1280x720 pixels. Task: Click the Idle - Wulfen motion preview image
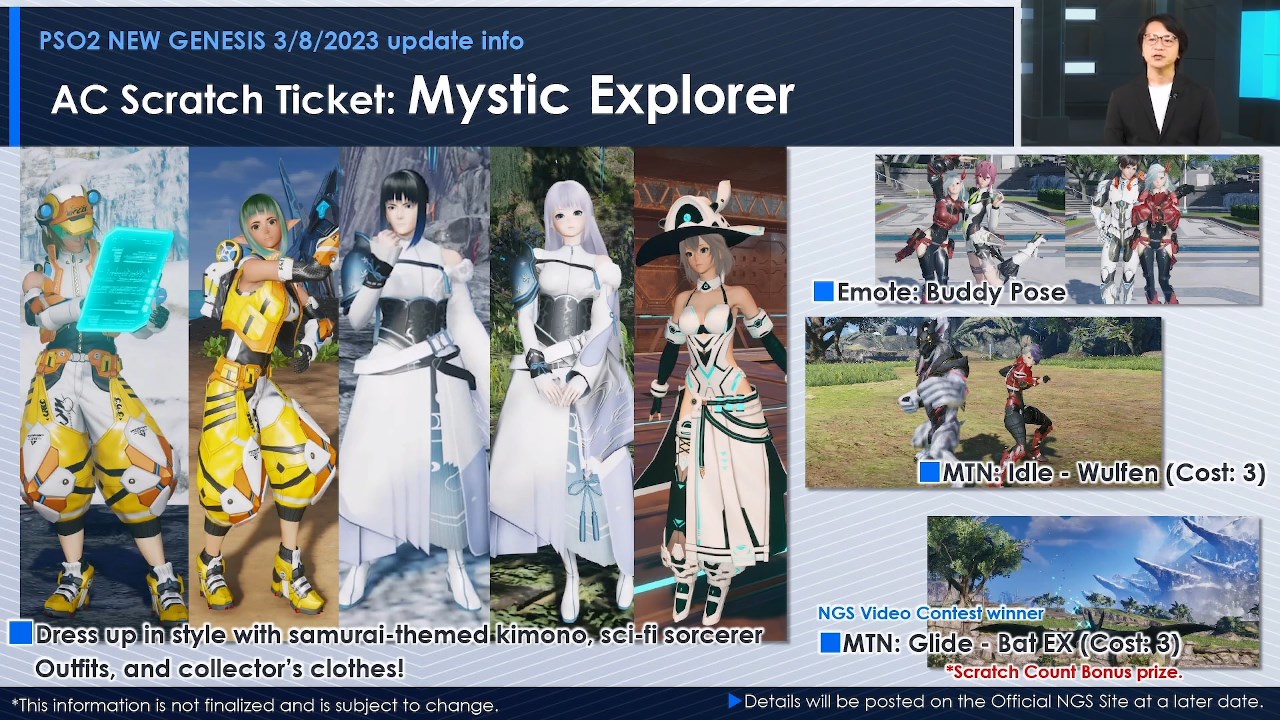(984, 402)
